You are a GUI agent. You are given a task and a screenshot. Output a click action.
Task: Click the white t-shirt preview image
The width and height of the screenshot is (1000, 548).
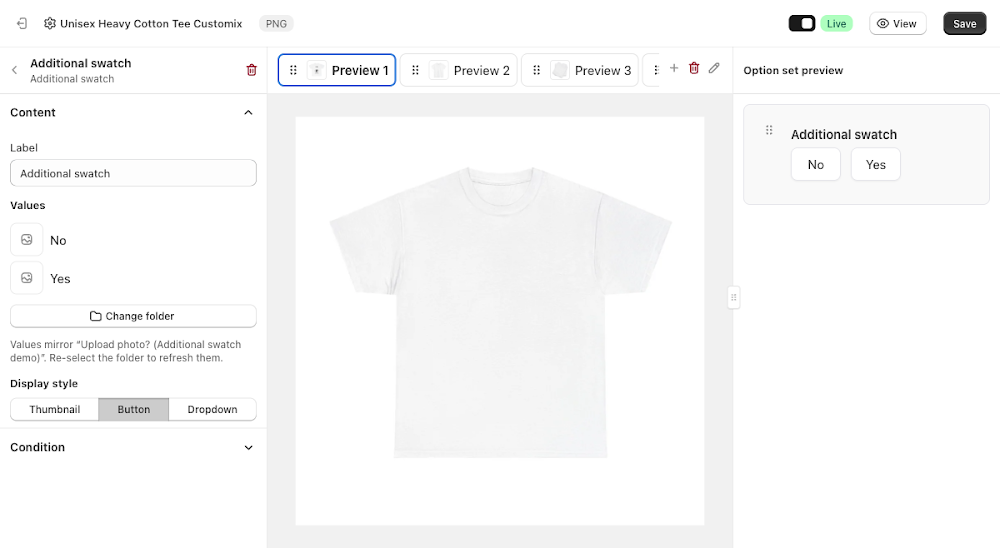[500, 313]
